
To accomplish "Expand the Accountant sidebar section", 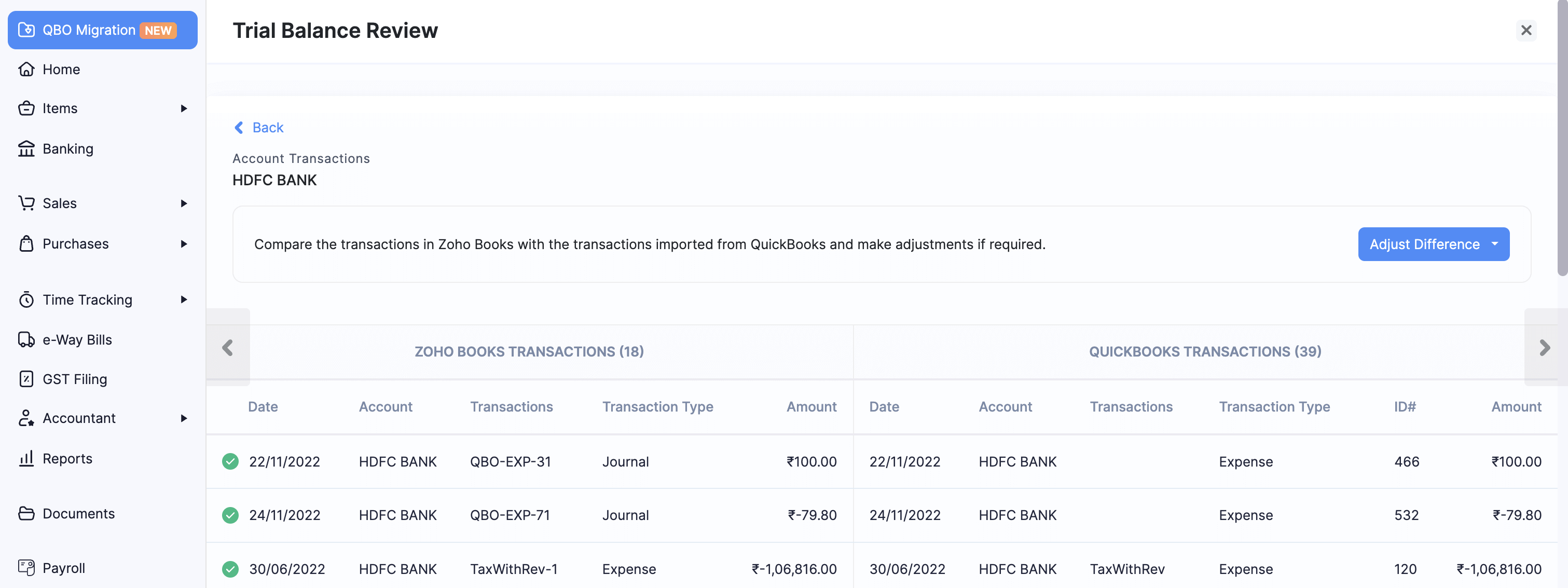I will click(x=184, y=418).
